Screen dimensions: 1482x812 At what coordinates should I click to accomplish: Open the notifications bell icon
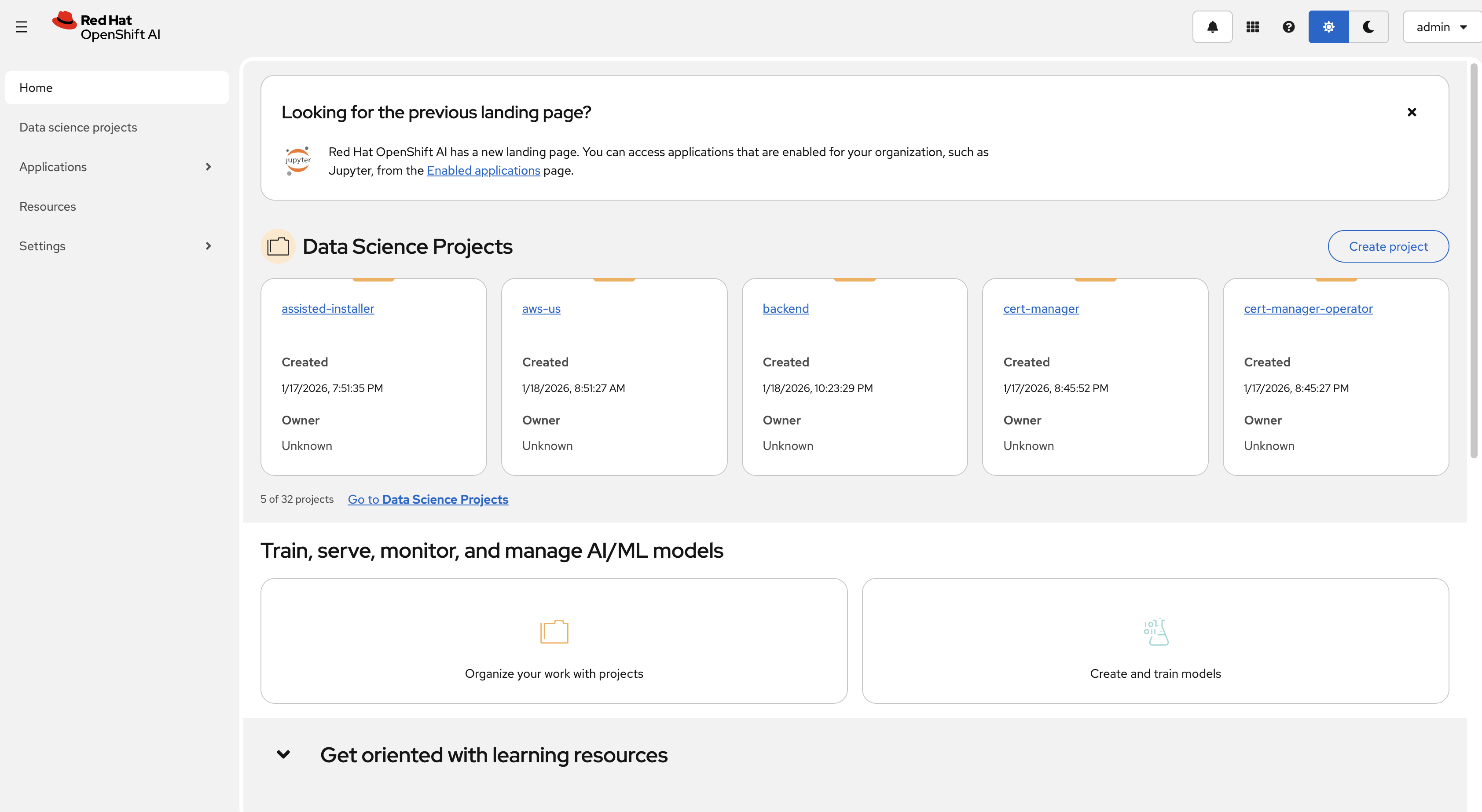tap(1212, 27)
